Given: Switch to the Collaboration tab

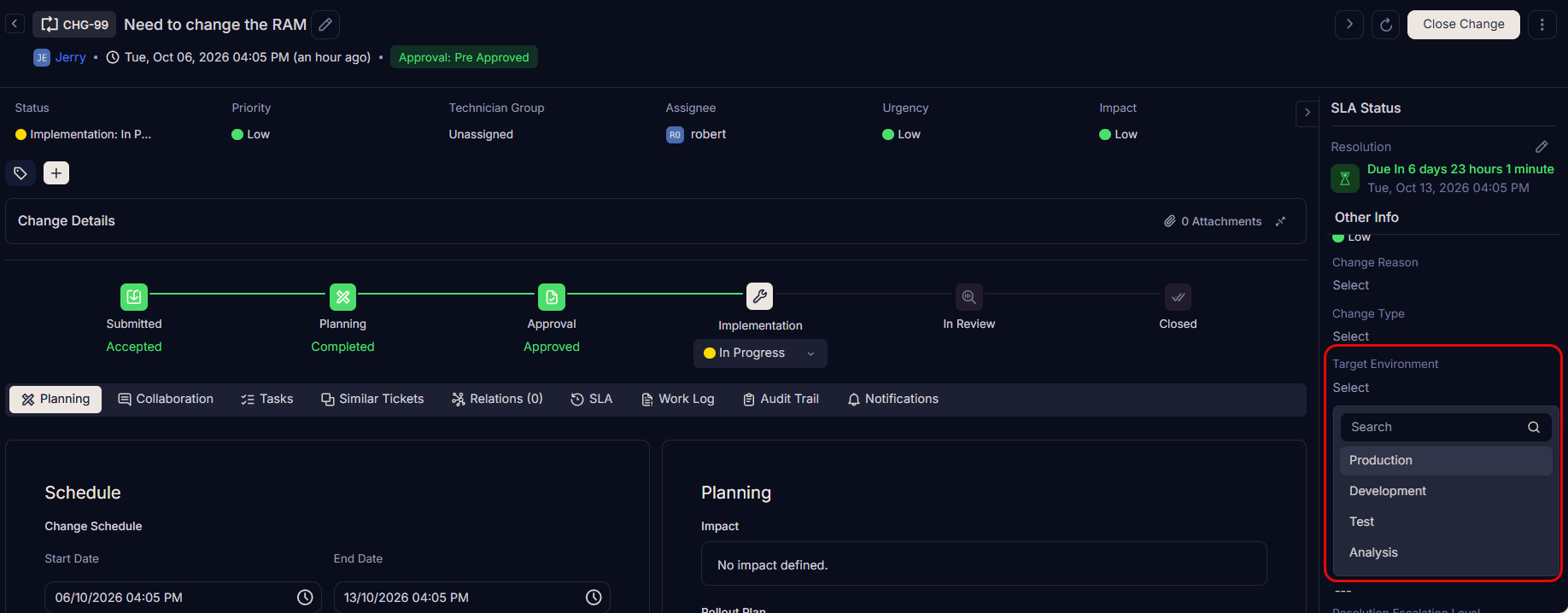Looking at the screenshot, I should 166,399.
